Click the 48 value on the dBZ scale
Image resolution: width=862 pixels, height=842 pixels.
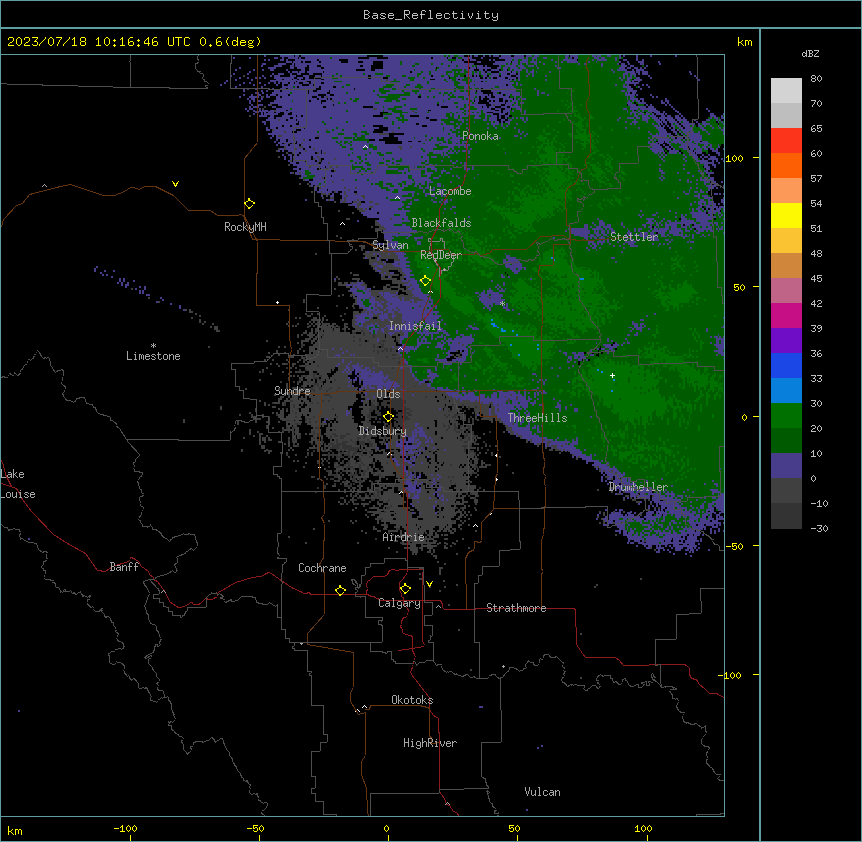[x=816, y=253]
